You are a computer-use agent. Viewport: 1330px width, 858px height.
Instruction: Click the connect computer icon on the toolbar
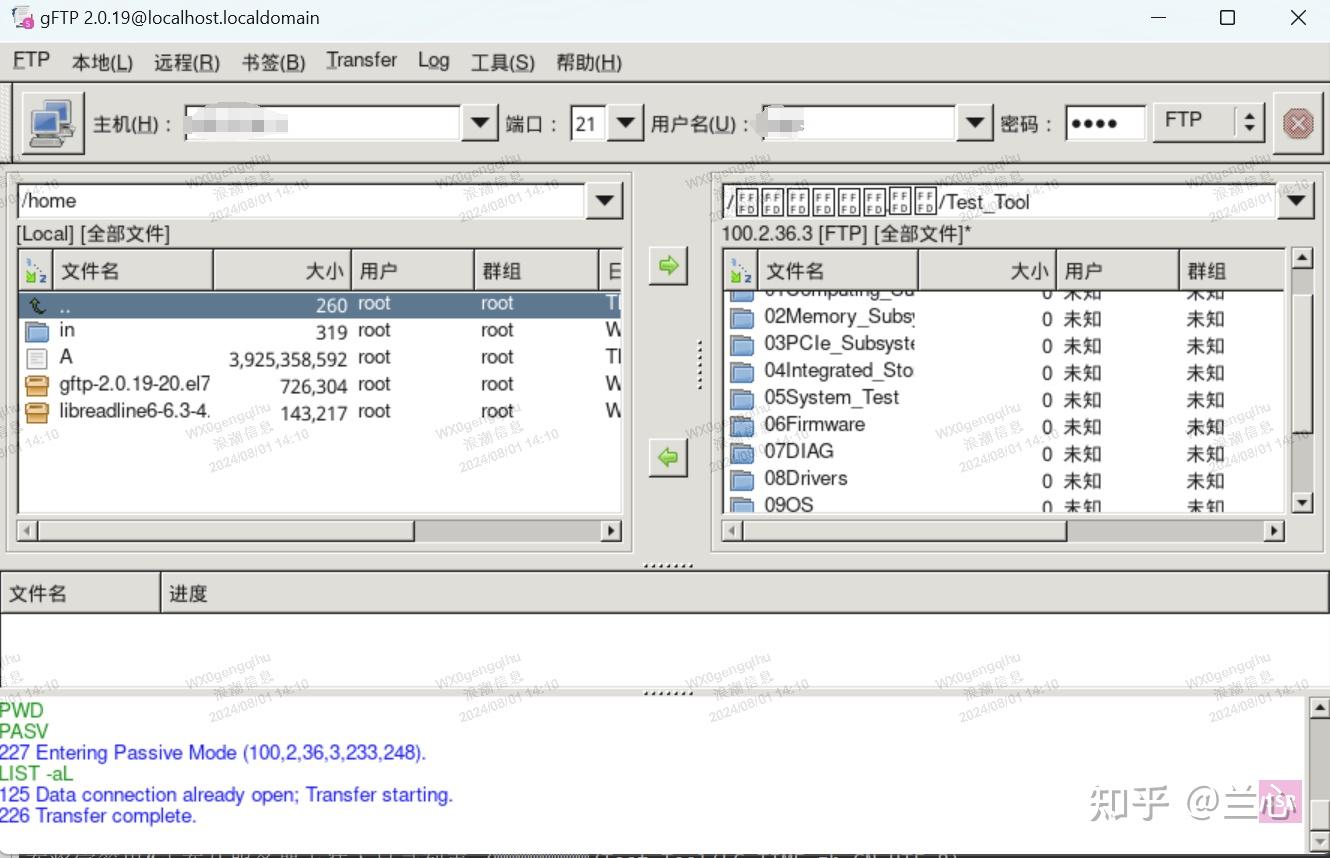tap(52, 122)
